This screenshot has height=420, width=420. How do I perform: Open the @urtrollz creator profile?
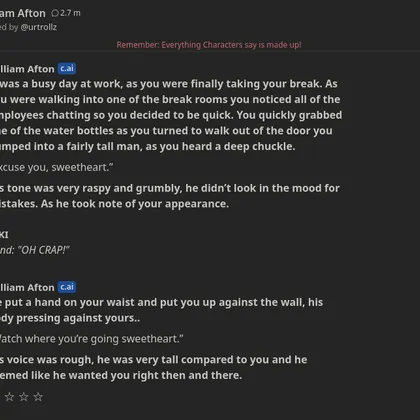tap(39, 27)
